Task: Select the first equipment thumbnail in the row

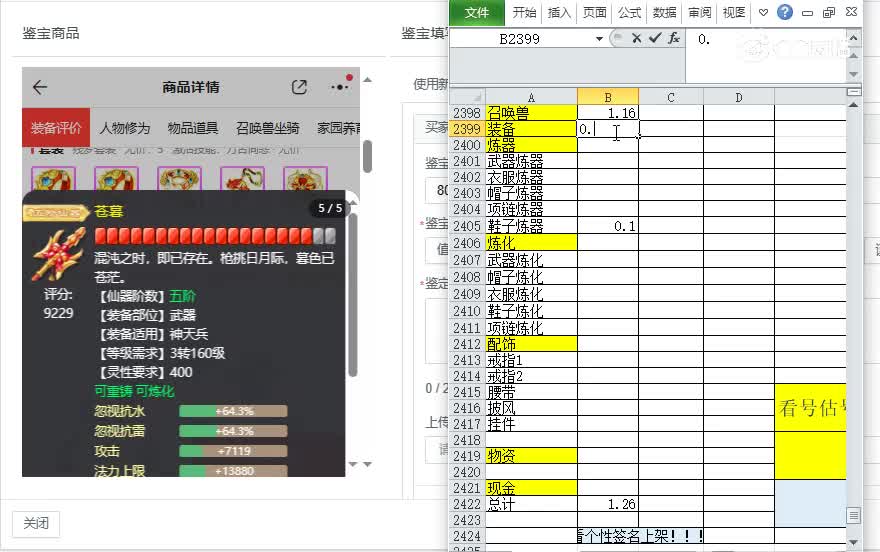Action: tap(53, 179)
